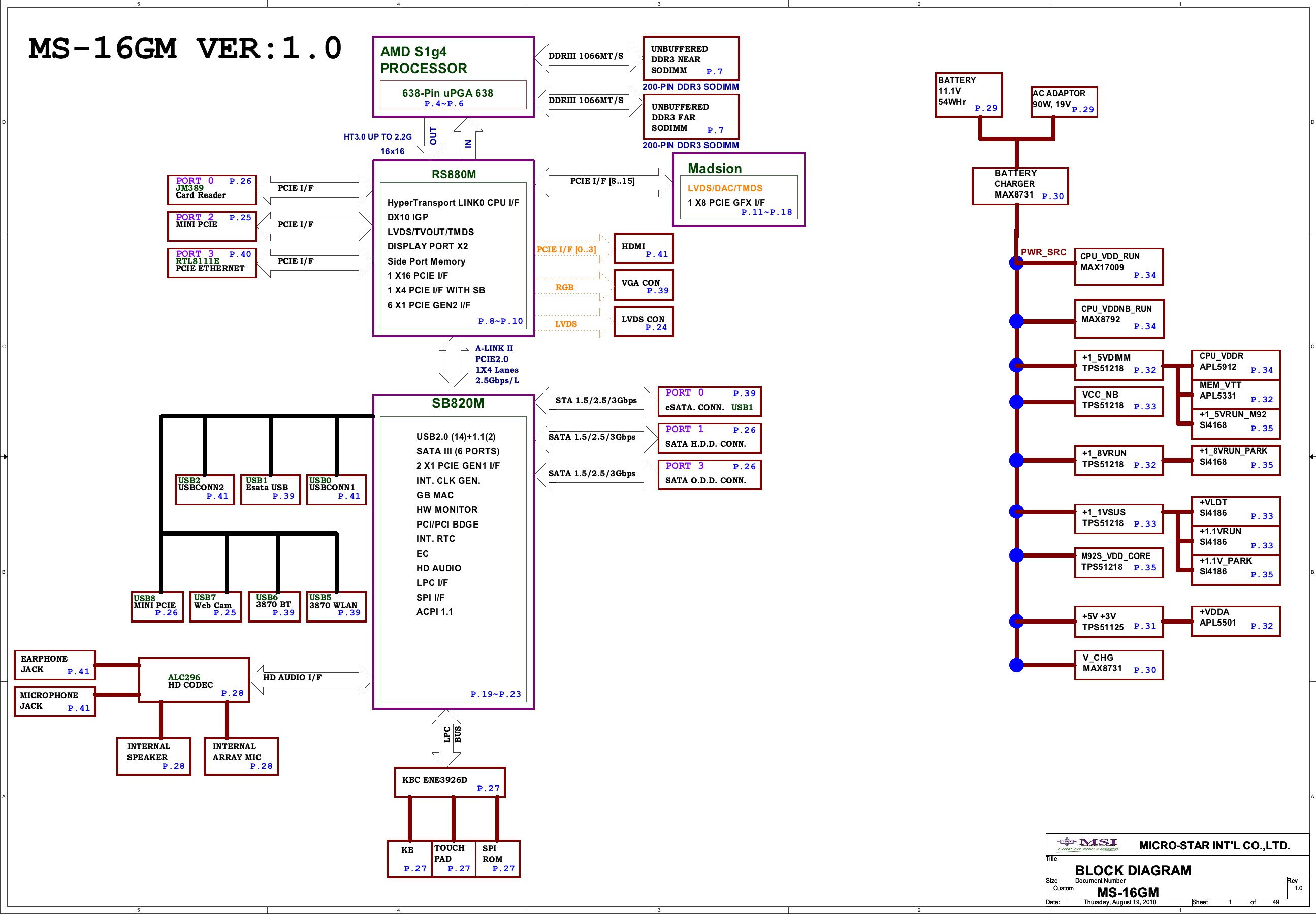Click the VCC_NB TPS51218 box
Screen dimensions: 1316x917
click(1119, 402)
